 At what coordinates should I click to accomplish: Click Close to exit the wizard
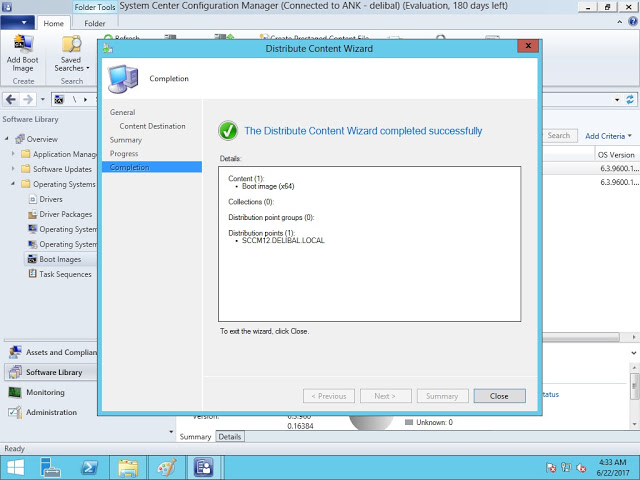499,396
